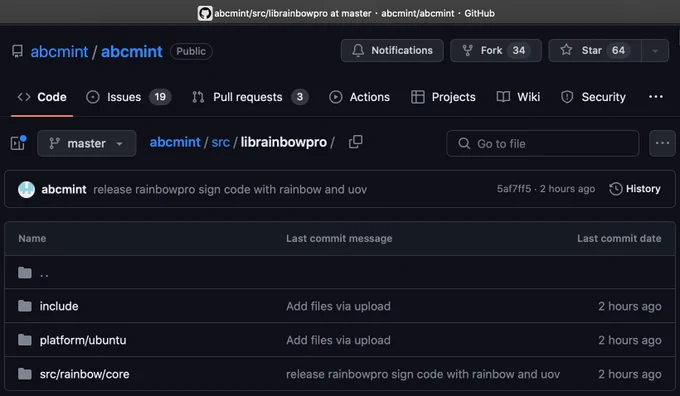Screen dimensions: 680x396
Task: Open more repository tabs ellipsis menu
Action: 656,97
